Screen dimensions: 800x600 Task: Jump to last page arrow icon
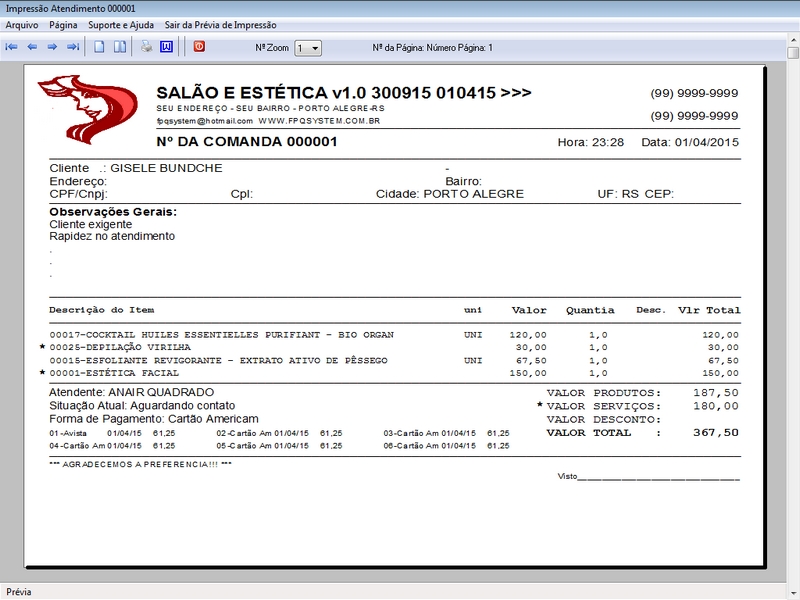pyautogui.click(x=72, y=47)
